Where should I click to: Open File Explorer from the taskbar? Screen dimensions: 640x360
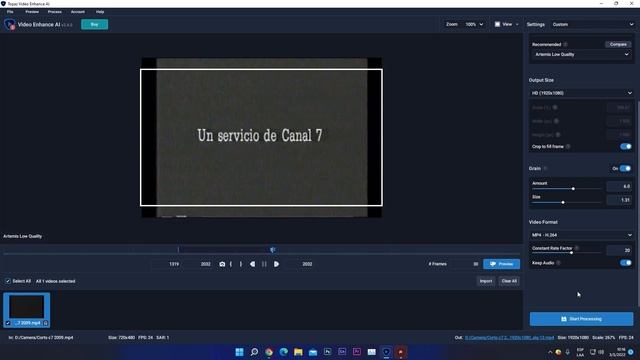(298, 352)
